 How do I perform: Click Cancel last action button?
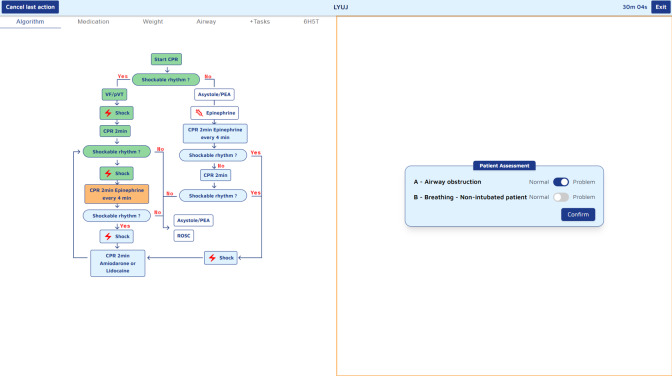click(30, 7)
